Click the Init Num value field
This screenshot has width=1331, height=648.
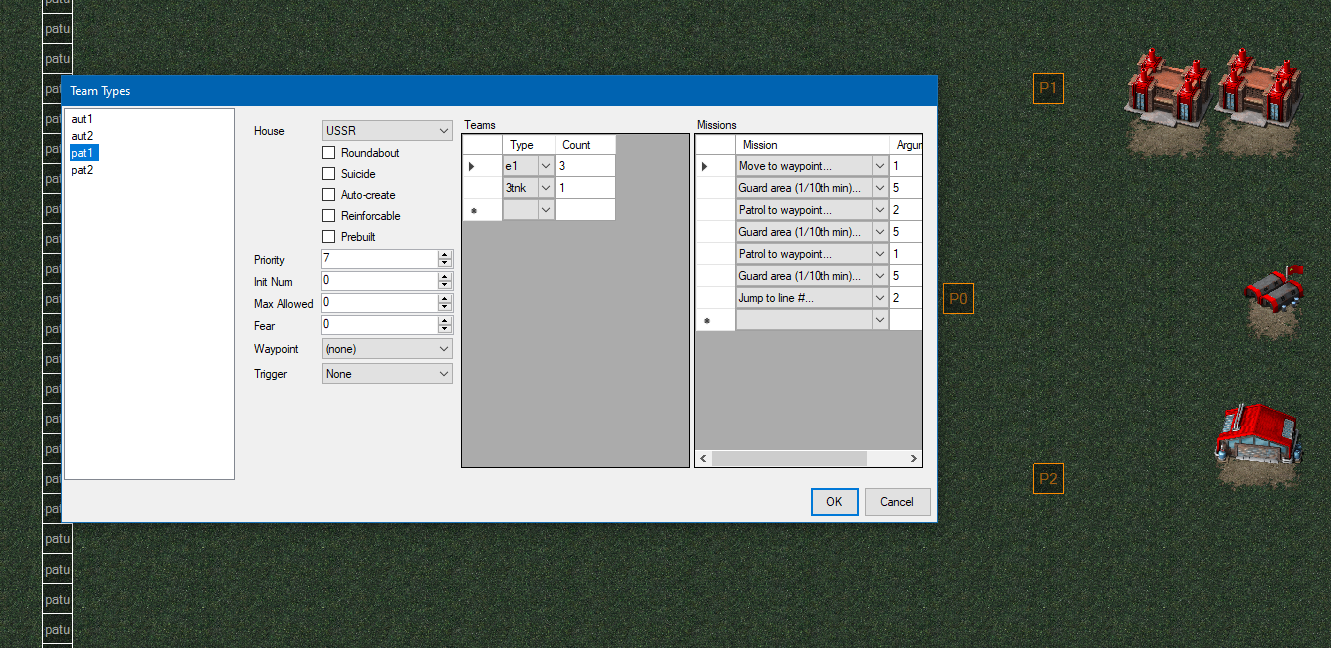[379, 281]
